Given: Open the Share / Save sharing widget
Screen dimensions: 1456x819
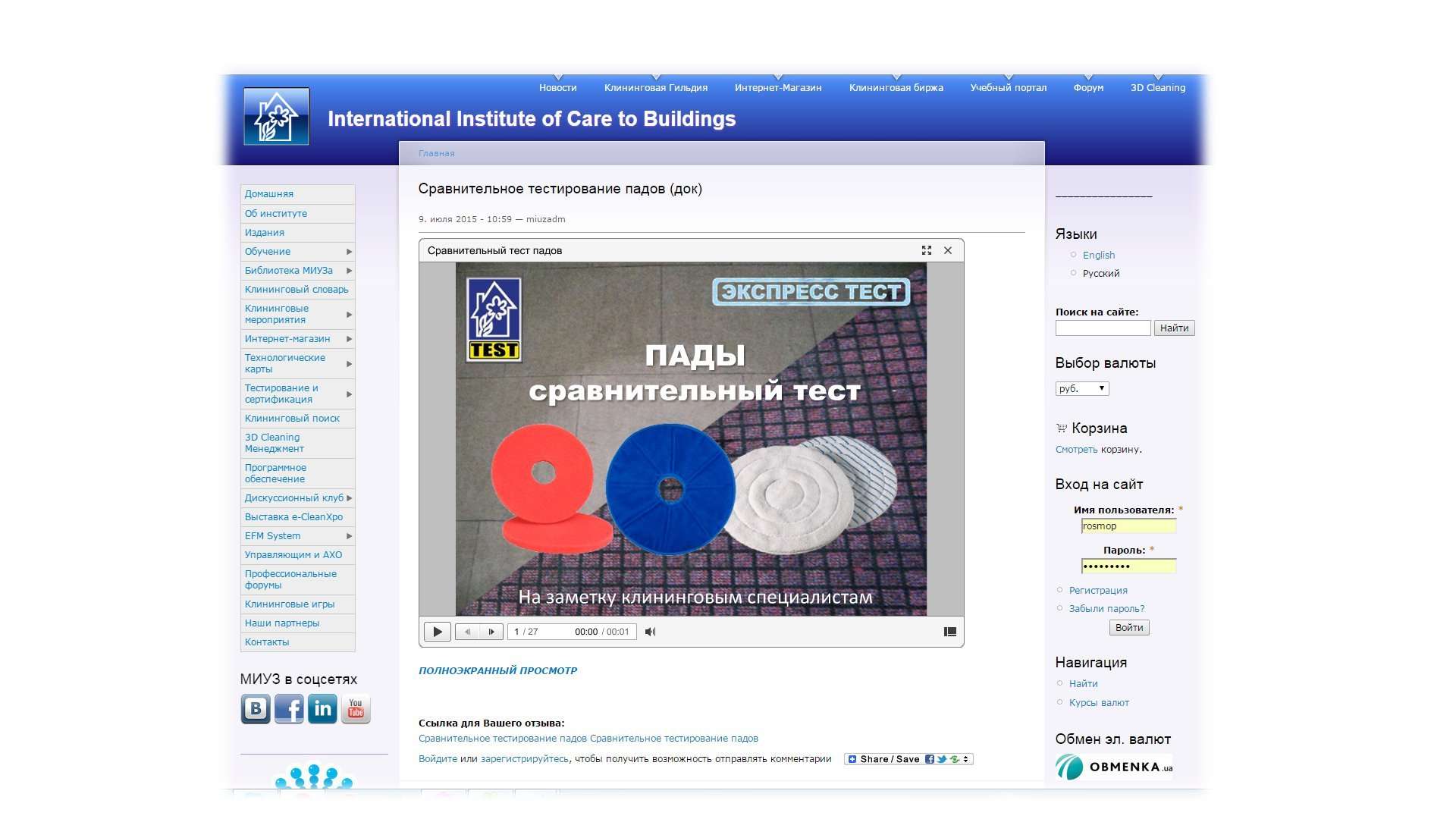Looking at the screenshot, I should [908, 759].
